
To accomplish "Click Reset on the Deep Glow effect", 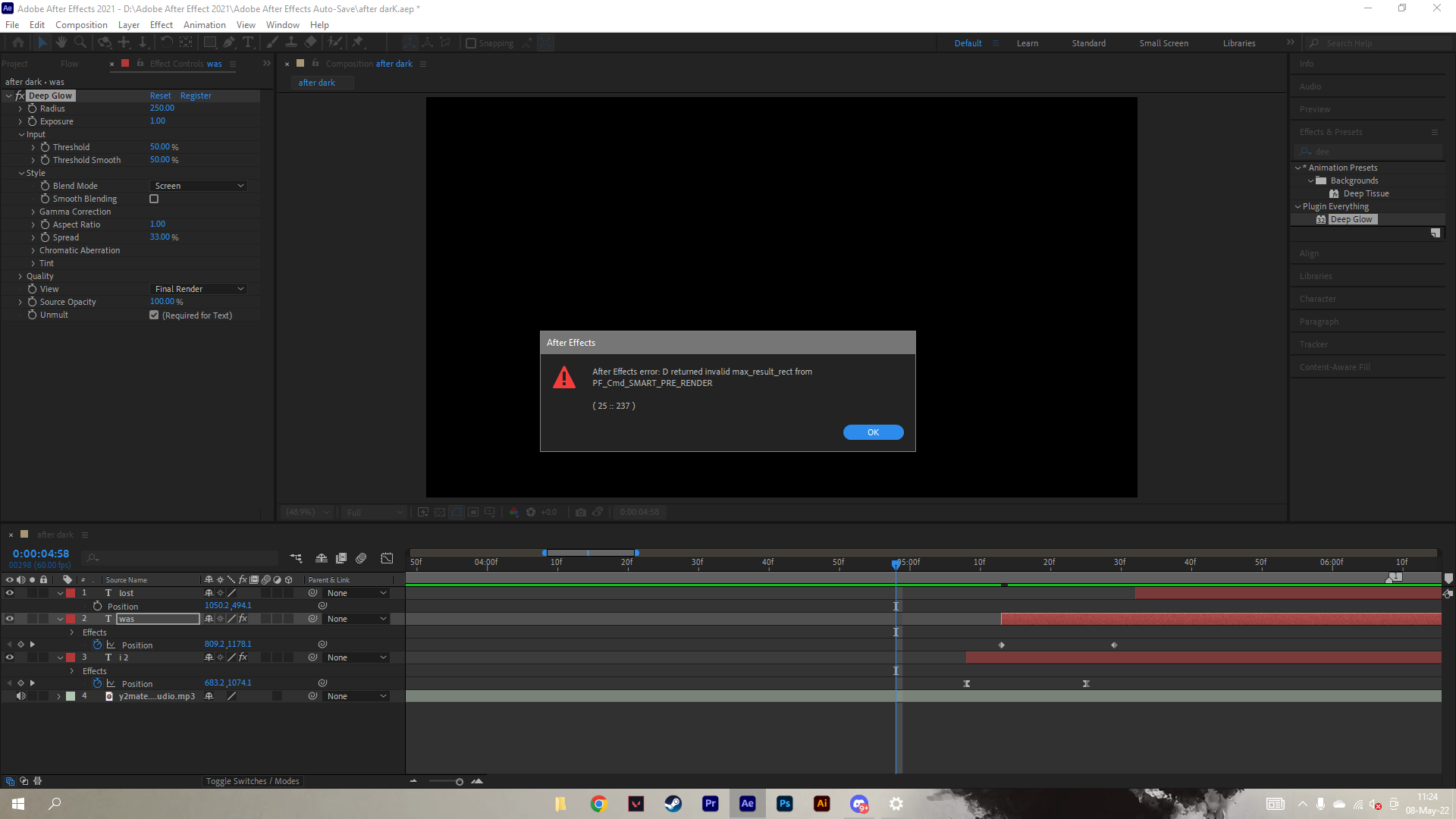I will pyautogui.click(x=160, y=96).
